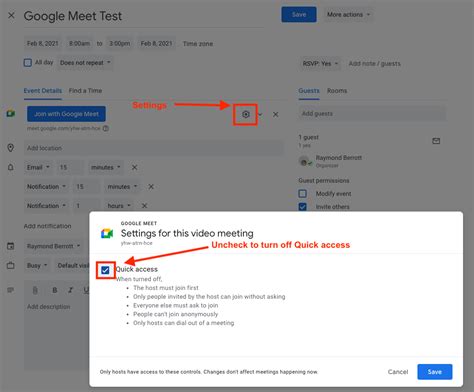This screenshot has width=474, height=392.
Task: Enable the Modify event guest permission
Action: click(x=303, y=194)
